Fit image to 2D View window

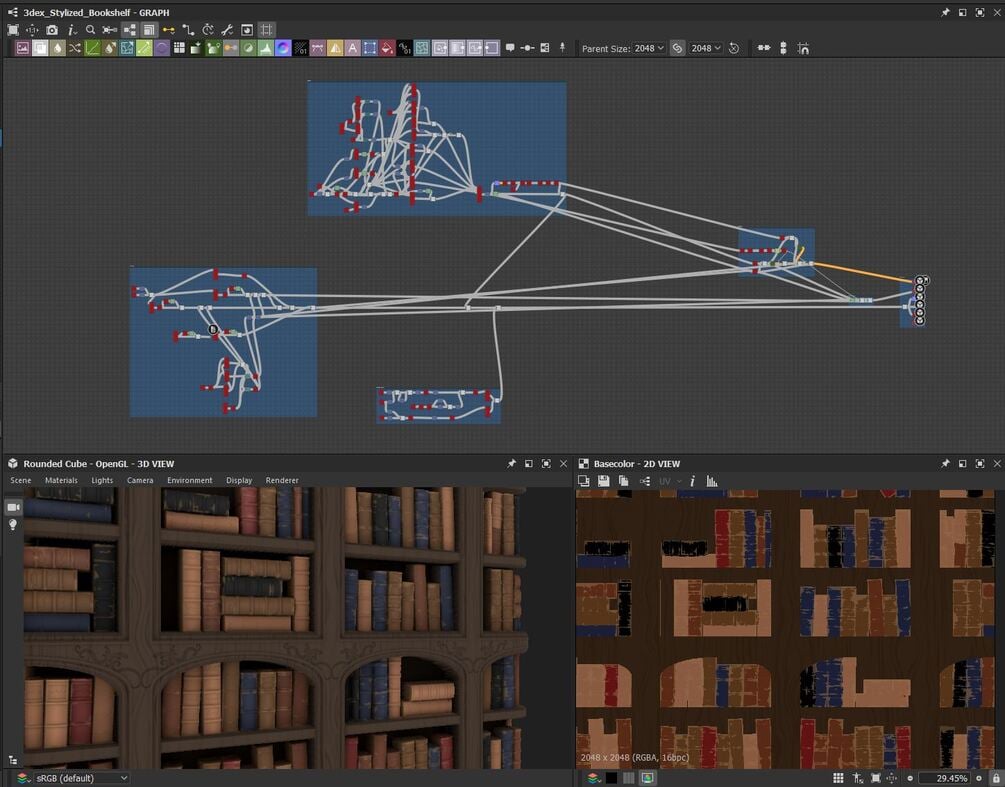(x=876, y=778)
